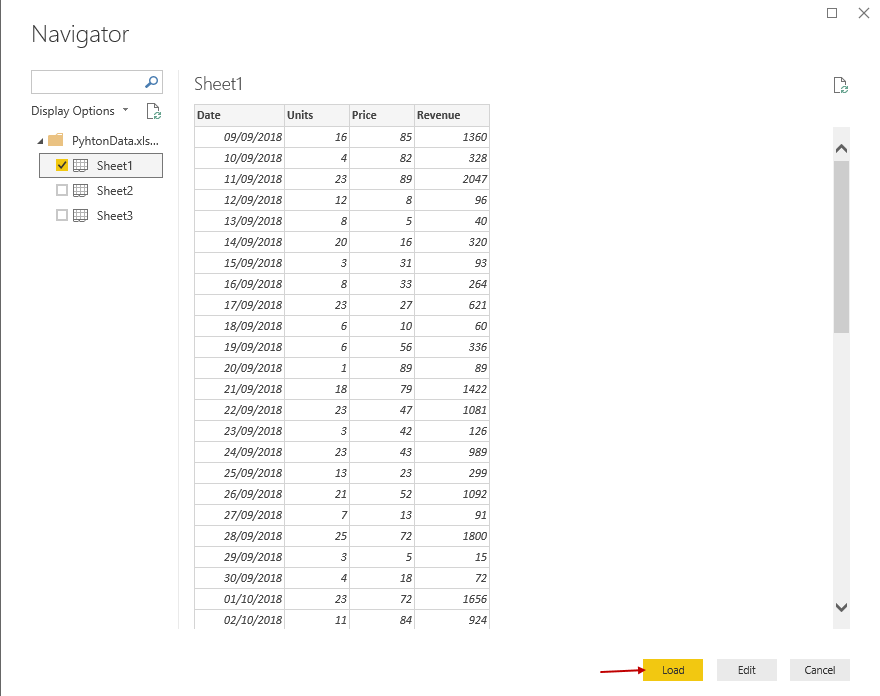This screenshot has height=696, width=880.
Task: Click the Units column header
Action: tap(317, 115)
